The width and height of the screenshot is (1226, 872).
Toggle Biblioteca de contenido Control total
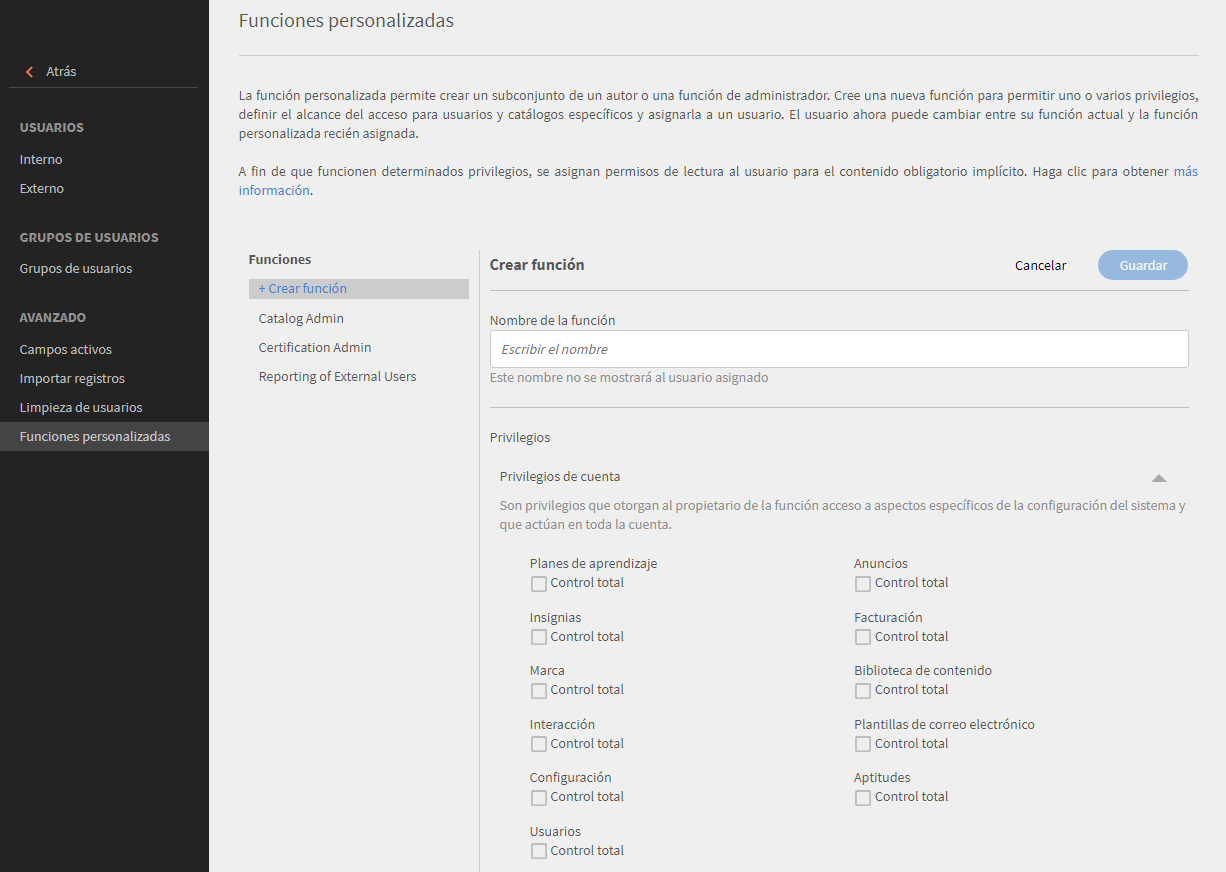coord(863,691)
